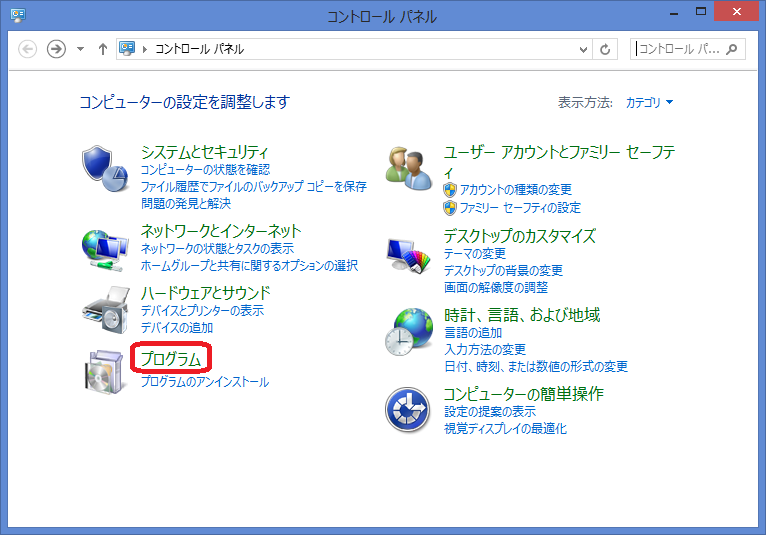Open デスクトップの背景の変更 link
The image size is (766, 535).
coord(503,271)
